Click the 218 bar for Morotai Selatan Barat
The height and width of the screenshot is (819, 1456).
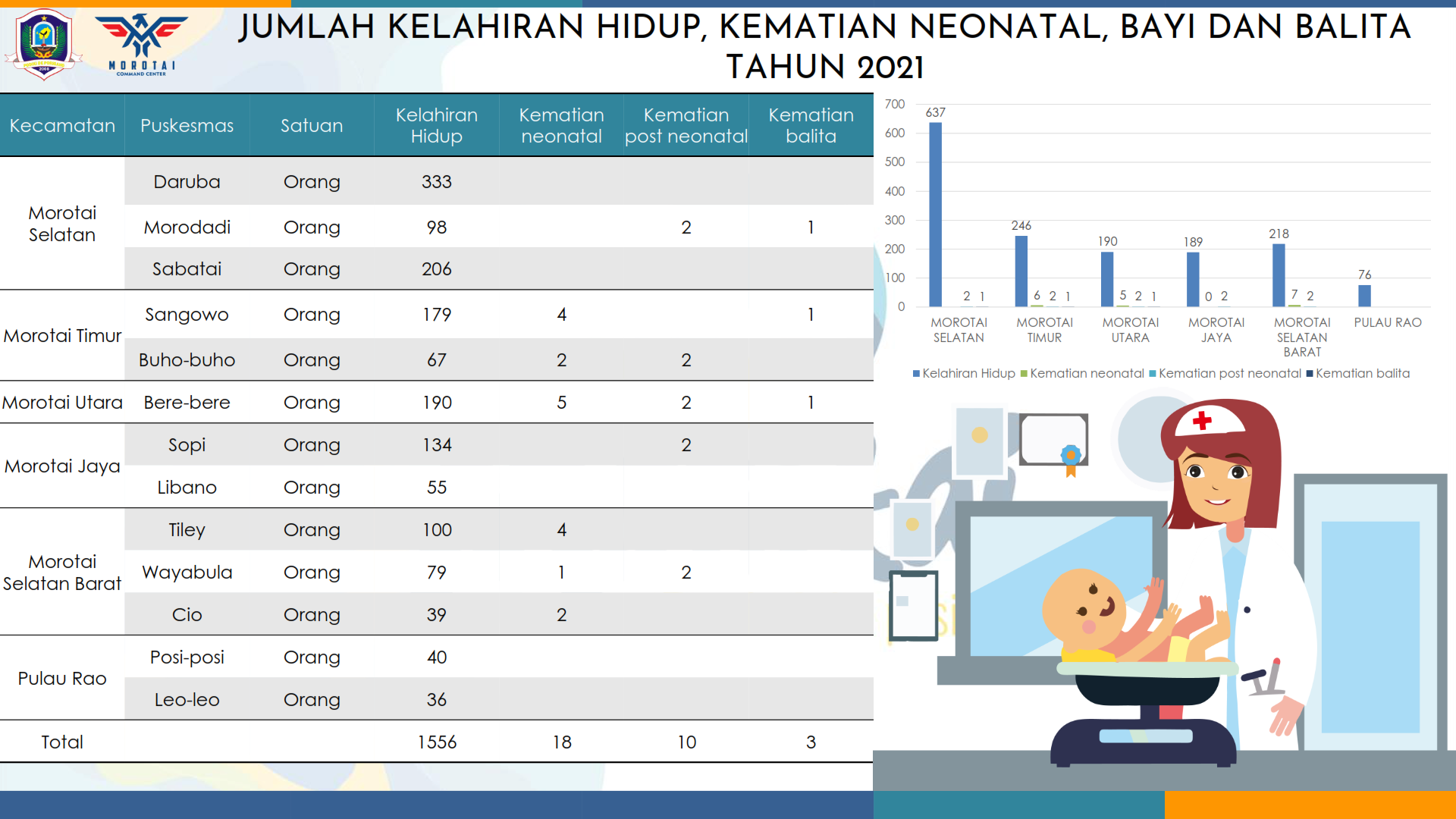[x=1279, y=275]
